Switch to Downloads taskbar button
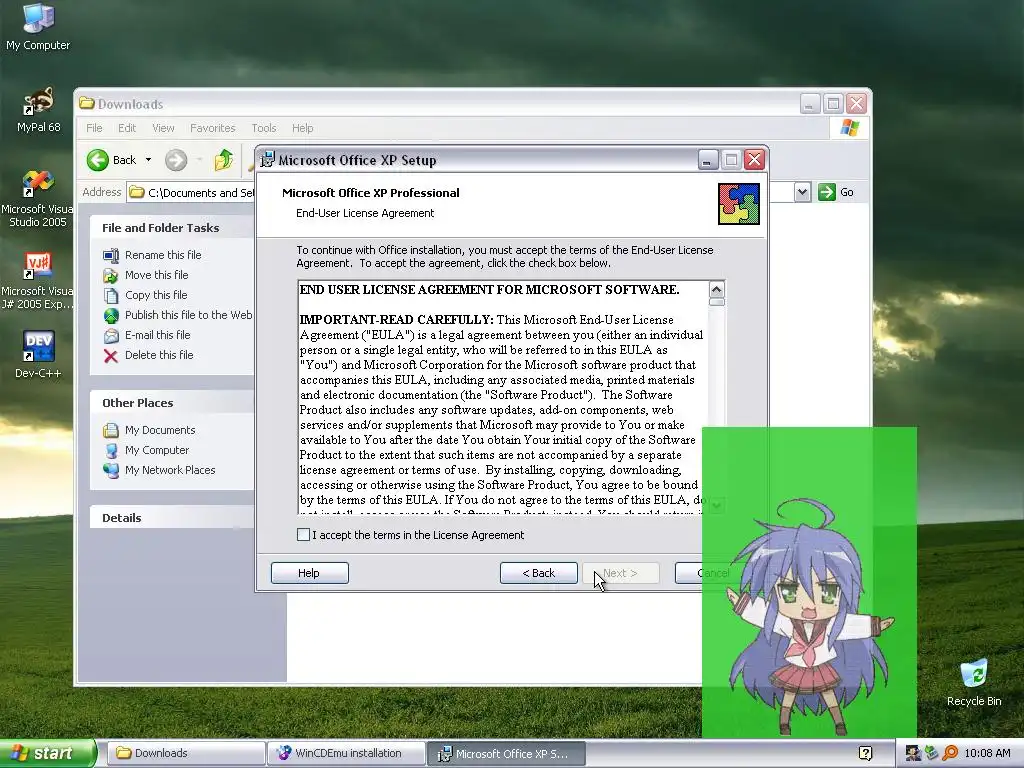The height and width of the screenshot is (768, 1024). pos(185,754)
